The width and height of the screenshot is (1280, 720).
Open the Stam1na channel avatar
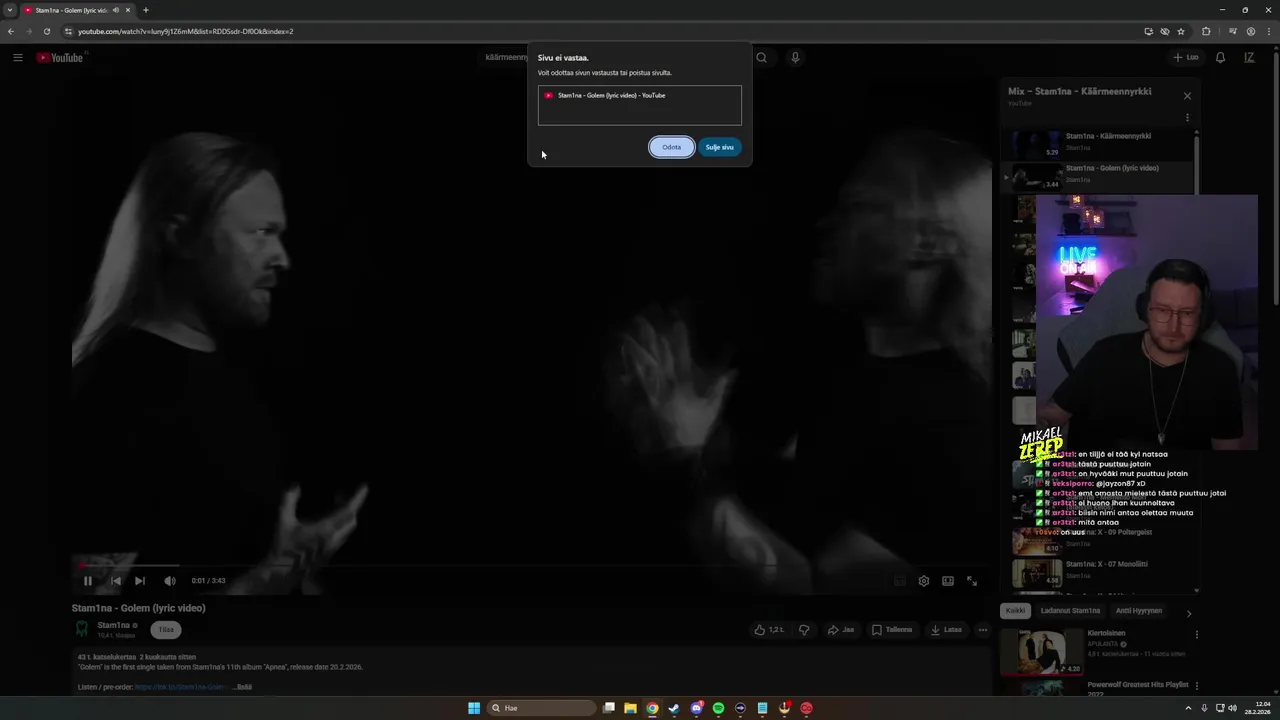[83, 629]
